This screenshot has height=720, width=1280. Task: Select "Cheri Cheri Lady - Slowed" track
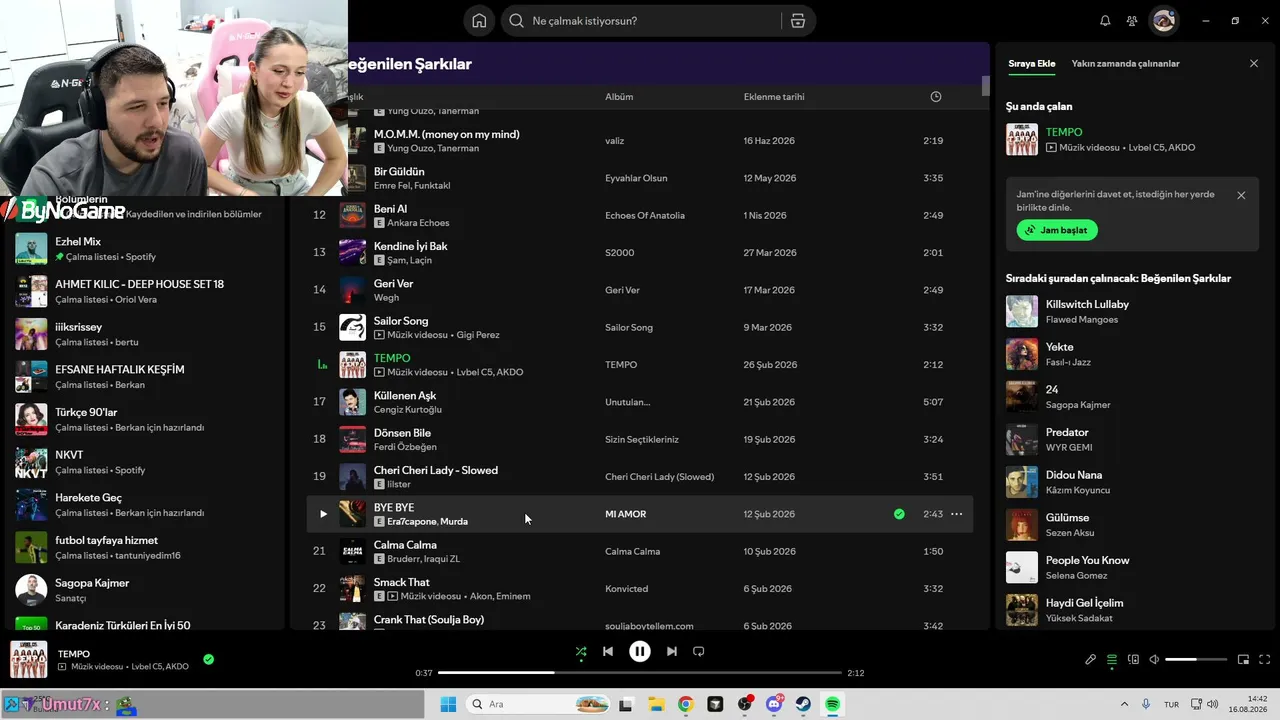coord(436,470)
